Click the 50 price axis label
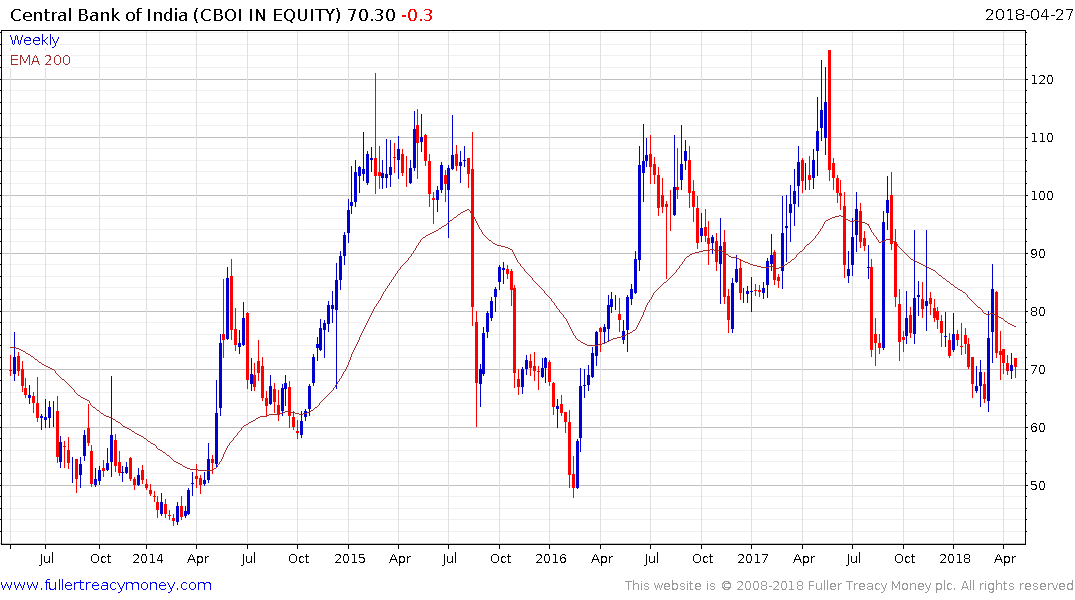 point(1038,486)
